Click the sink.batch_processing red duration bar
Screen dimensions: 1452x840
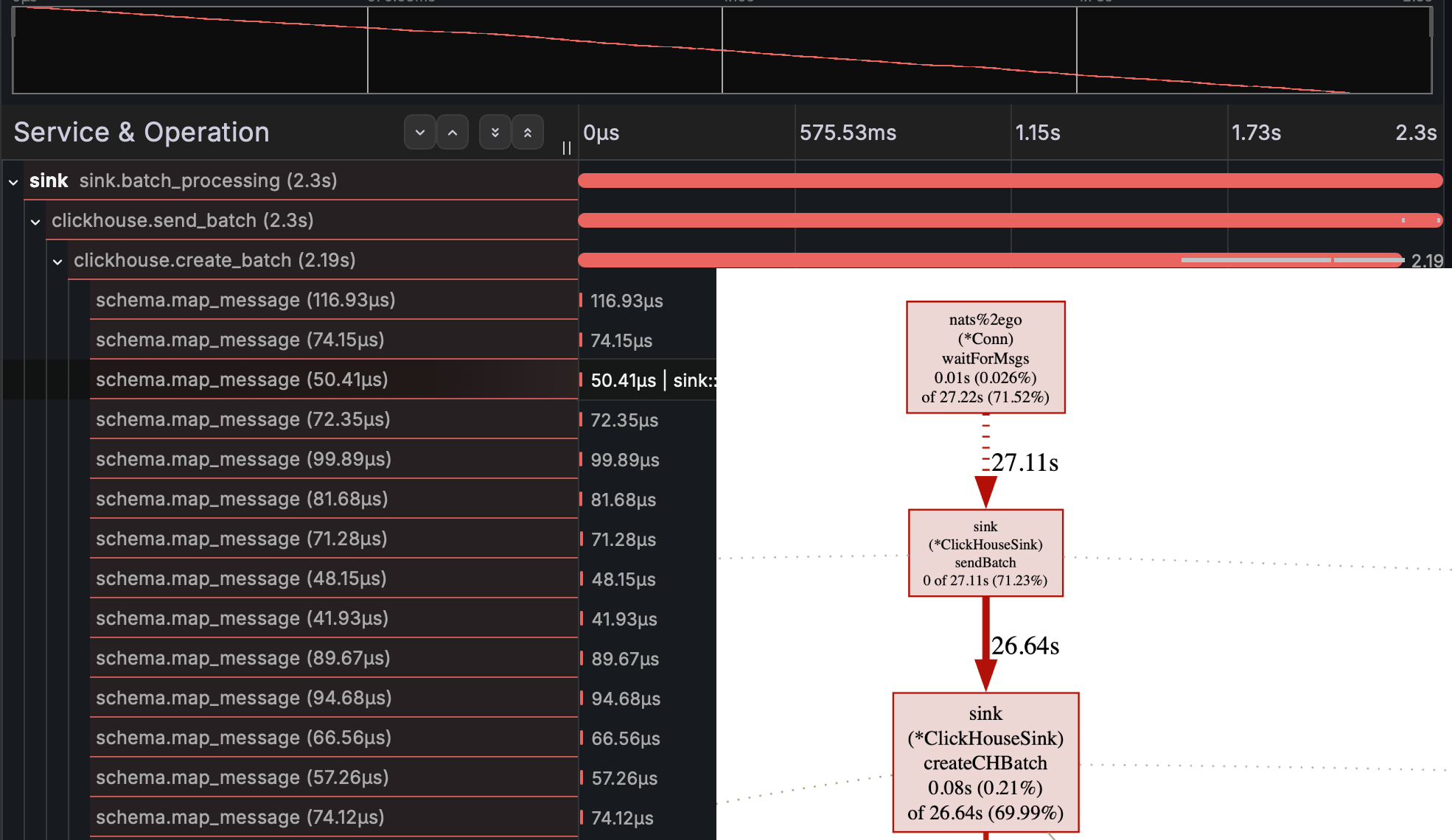[1011, 181]
